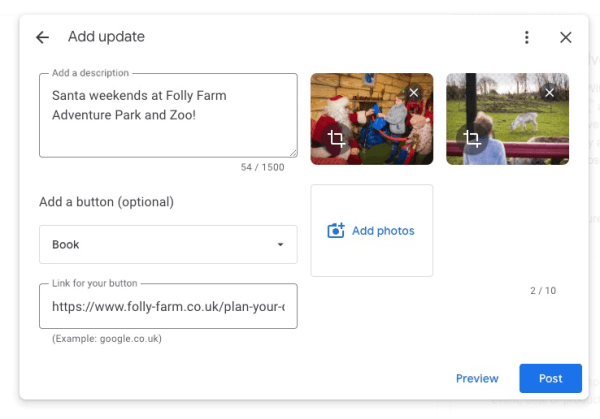Grab the description box resize handle
Screen dimensions: 600x419
pos(293,153)
